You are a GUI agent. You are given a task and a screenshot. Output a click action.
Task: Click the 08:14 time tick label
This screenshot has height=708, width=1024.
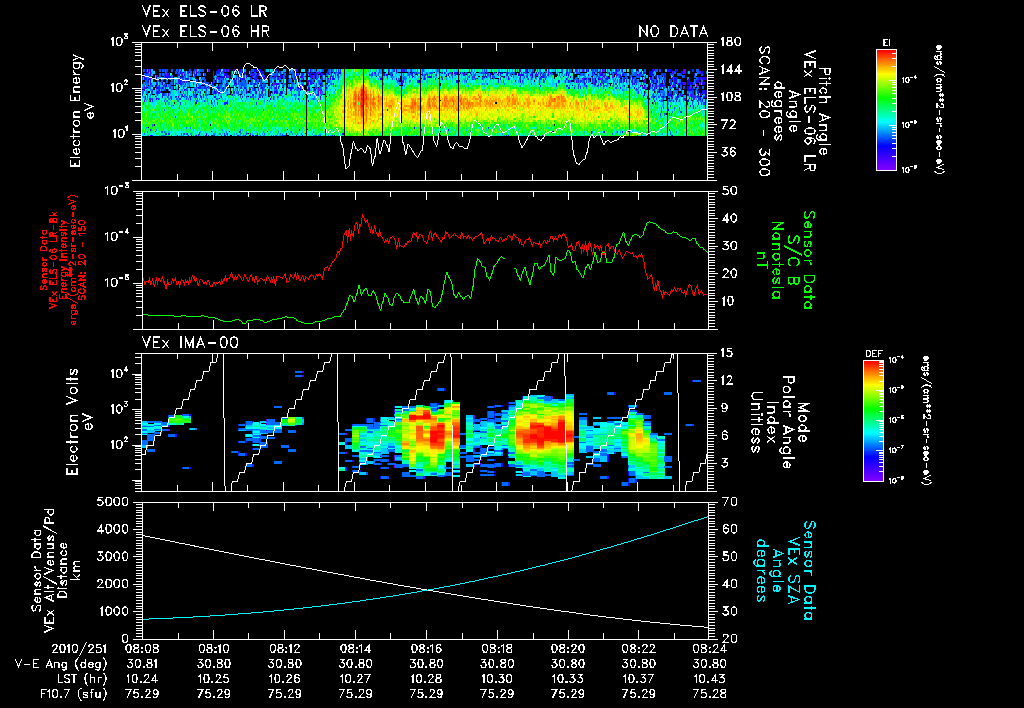pyautogui.click(x=355, y=649)
